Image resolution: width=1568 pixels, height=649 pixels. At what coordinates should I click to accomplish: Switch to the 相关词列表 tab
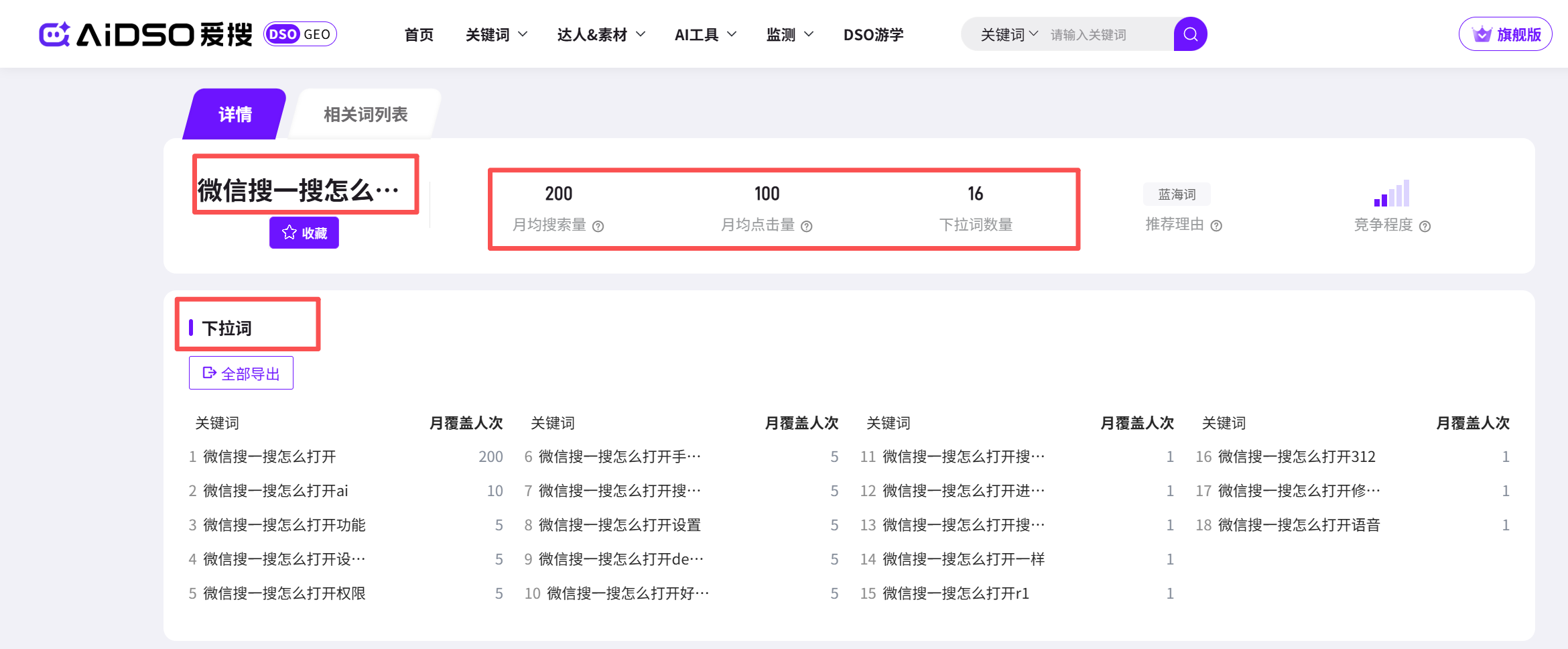point(365,115)
